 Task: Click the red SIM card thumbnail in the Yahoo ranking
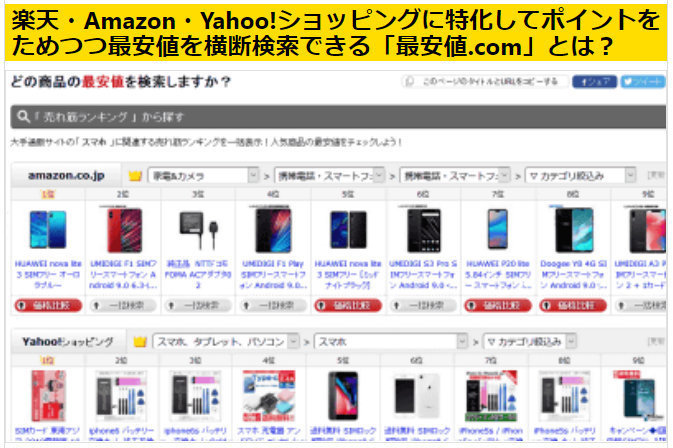(48, 396)
